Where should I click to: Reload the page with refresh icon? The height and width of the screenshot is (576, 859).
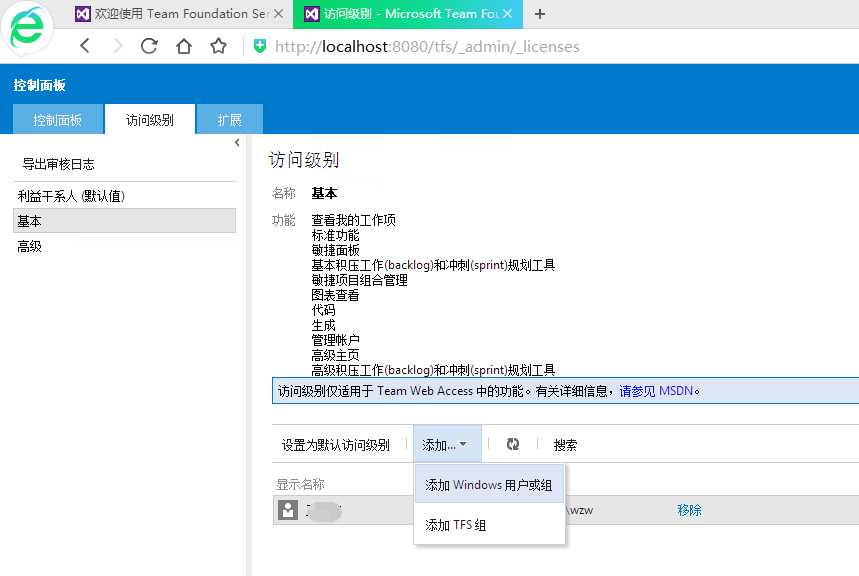click(149, 46)
